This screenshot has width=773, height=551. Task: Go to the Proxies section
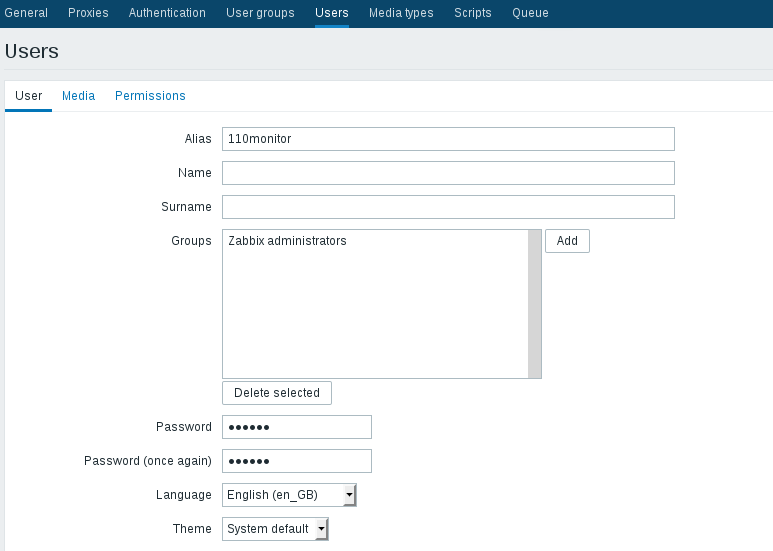pos(88,13)
